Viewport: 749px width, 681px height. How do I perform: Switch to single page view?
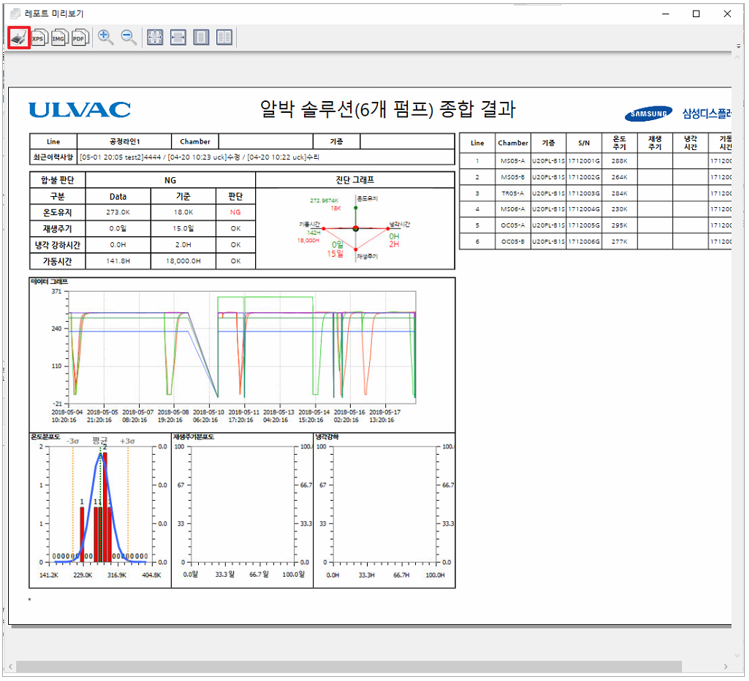[x=201, y=37]
